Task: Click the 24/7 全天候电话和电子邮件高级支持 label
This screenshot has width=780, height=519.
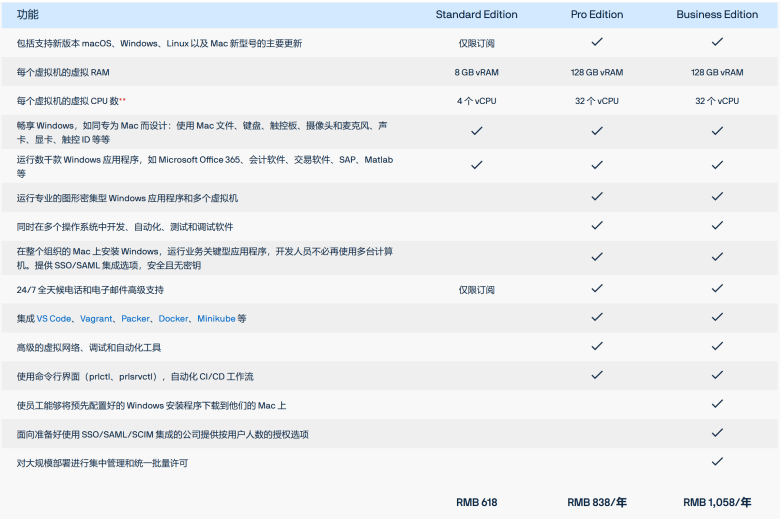Action: [x=90, y=290]
